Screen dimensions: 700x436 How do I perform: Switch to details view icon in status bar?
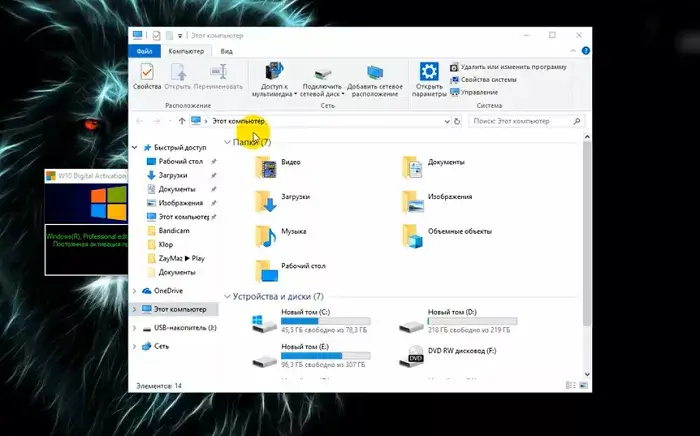click(x=571, y=386)
